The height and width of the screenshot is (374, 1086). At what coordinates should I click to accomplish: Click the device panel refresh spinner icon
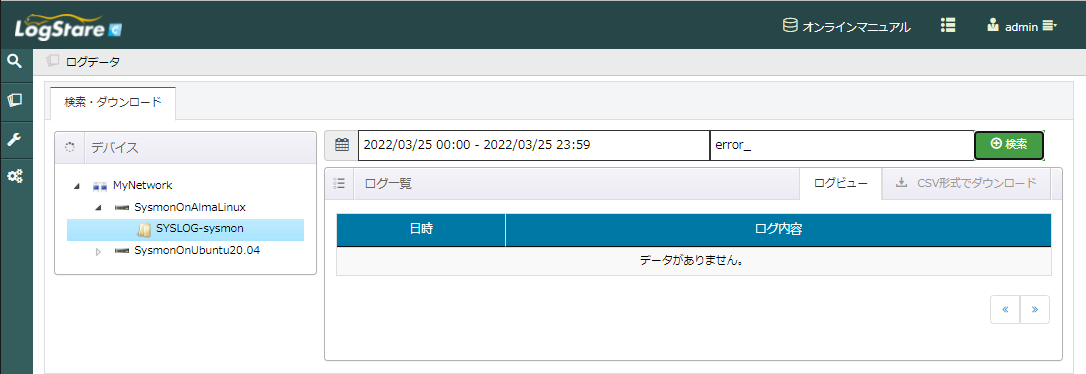point(69,147)
